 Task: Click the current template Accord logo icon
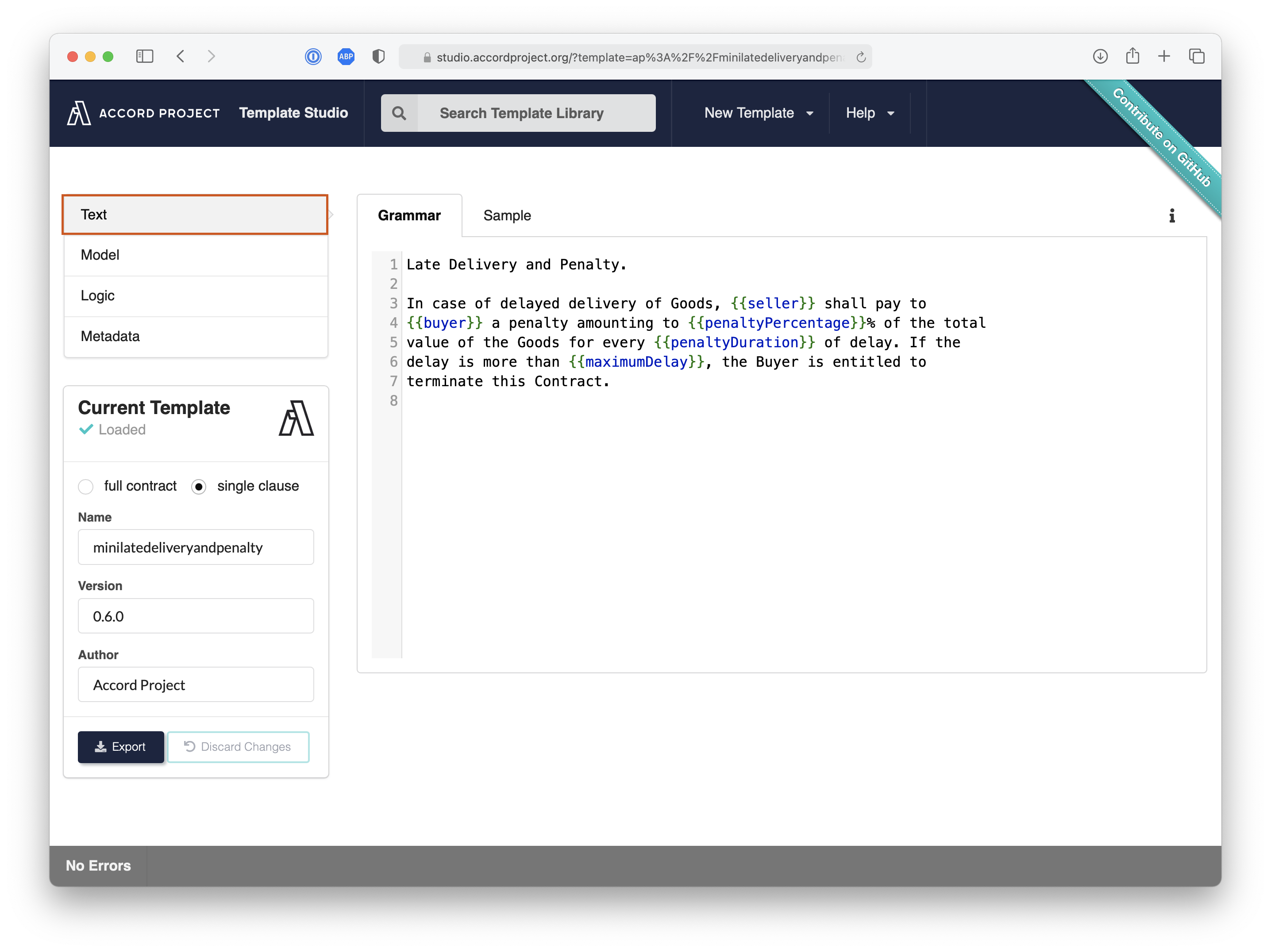tap(296, 420)
